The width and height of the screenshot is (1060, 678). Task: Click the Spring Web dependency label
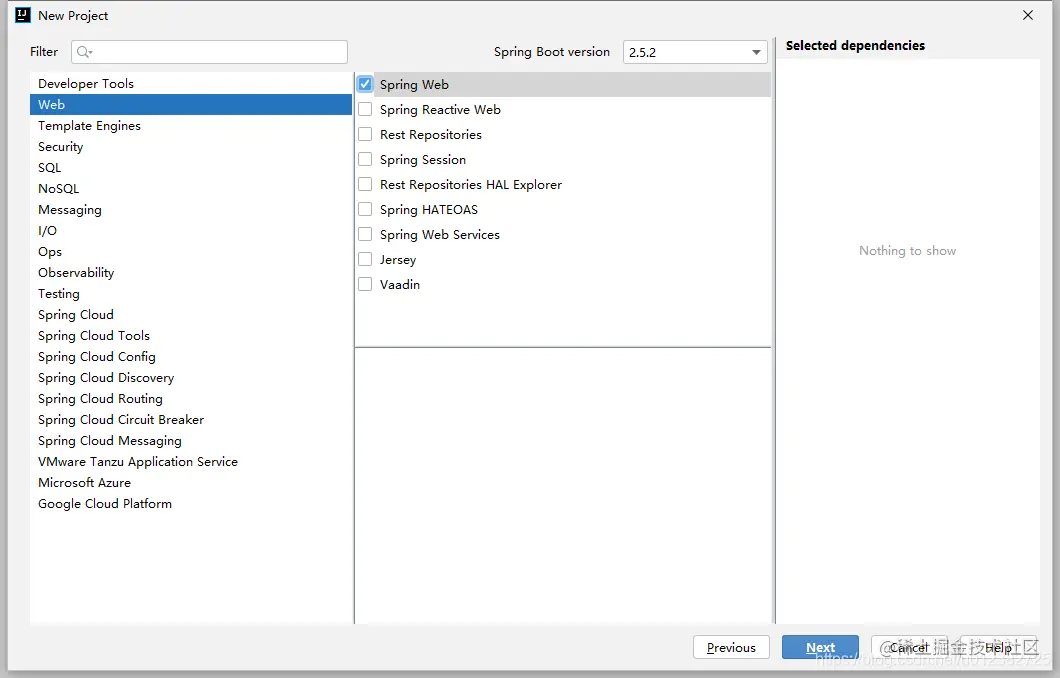tap(414, 84)
